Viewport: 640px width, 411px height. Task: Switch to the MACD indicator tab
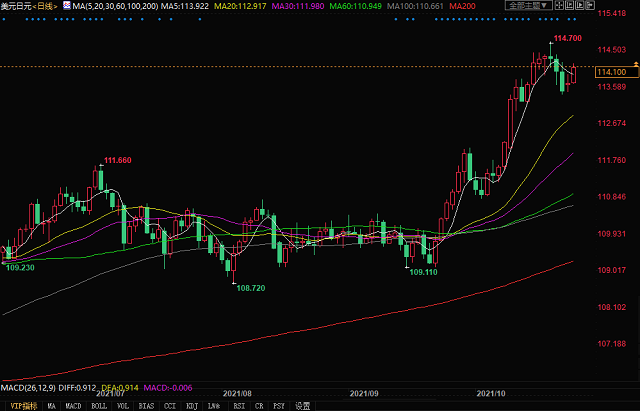73,406
